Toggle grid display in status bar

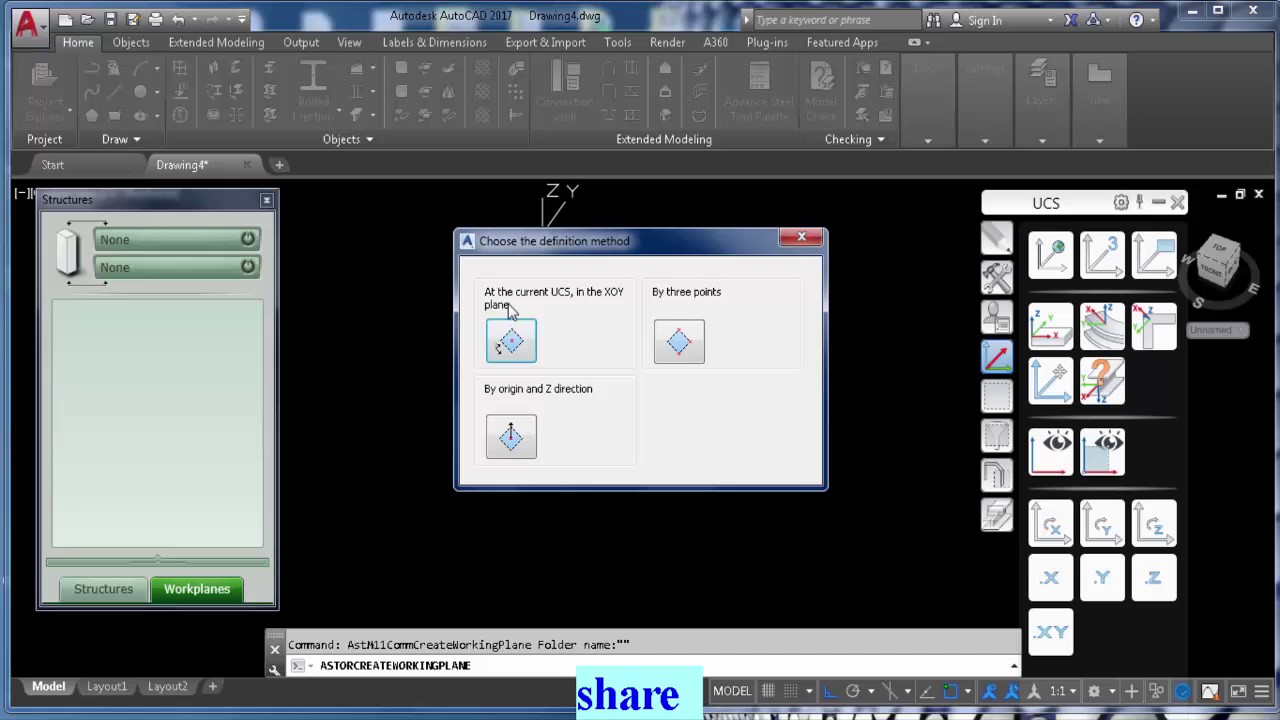tap(768, 691)
